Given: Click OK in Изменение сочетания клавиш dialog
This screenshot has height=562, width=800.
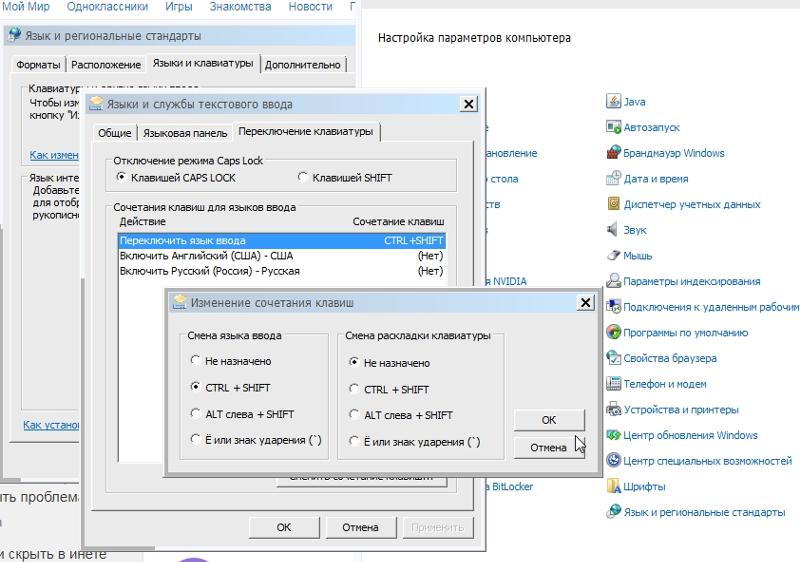Looking at the screenshot, I should point(549,420).
